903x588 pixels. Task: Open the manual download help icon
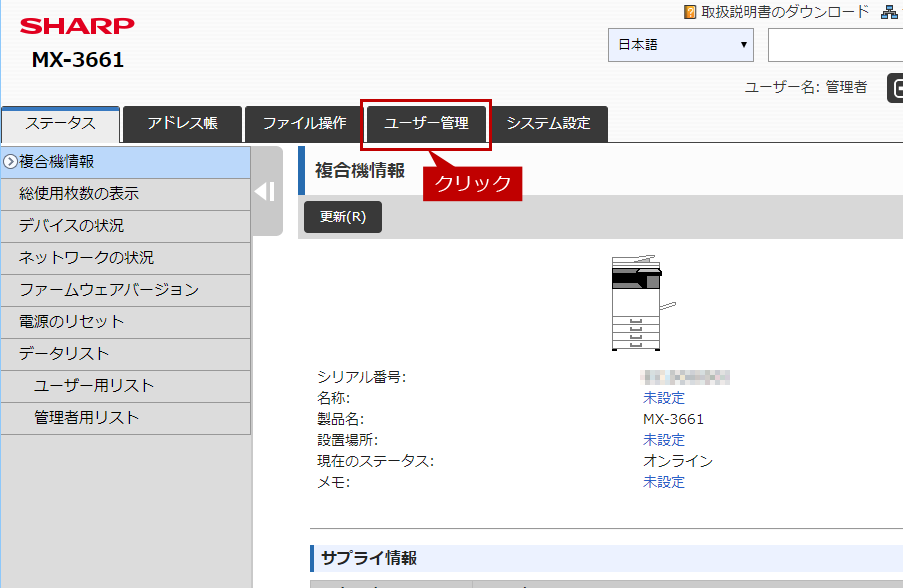(x=689, y=12)
